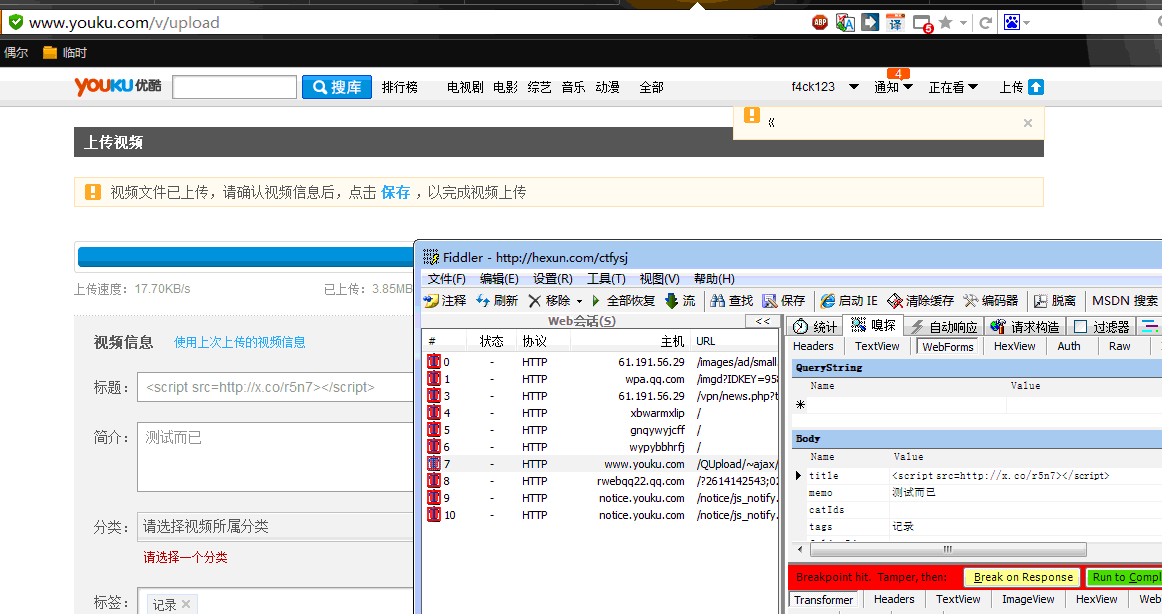Switch to request Raw tab

[x=1120, y=346]
